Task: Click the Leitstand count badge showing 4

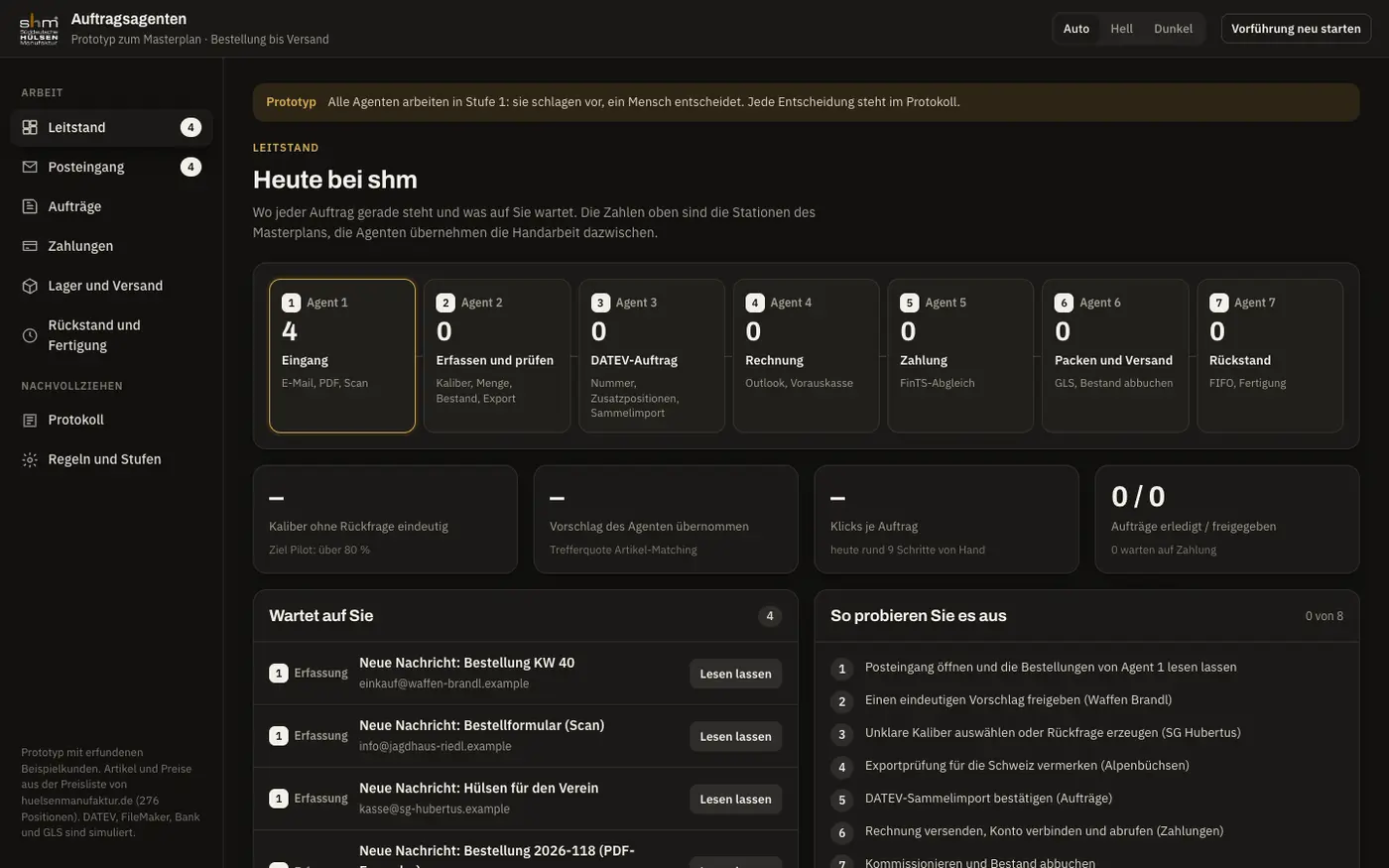Action: pyautogui.click(x=190, y=127)
